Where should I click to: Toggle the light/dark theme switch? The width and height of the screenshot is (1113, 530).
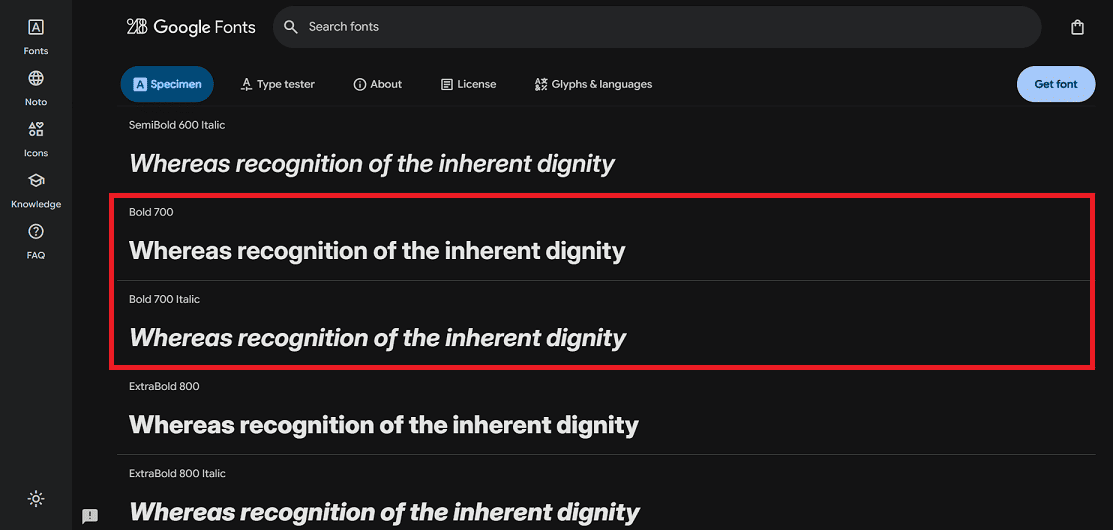pos(36,498)
